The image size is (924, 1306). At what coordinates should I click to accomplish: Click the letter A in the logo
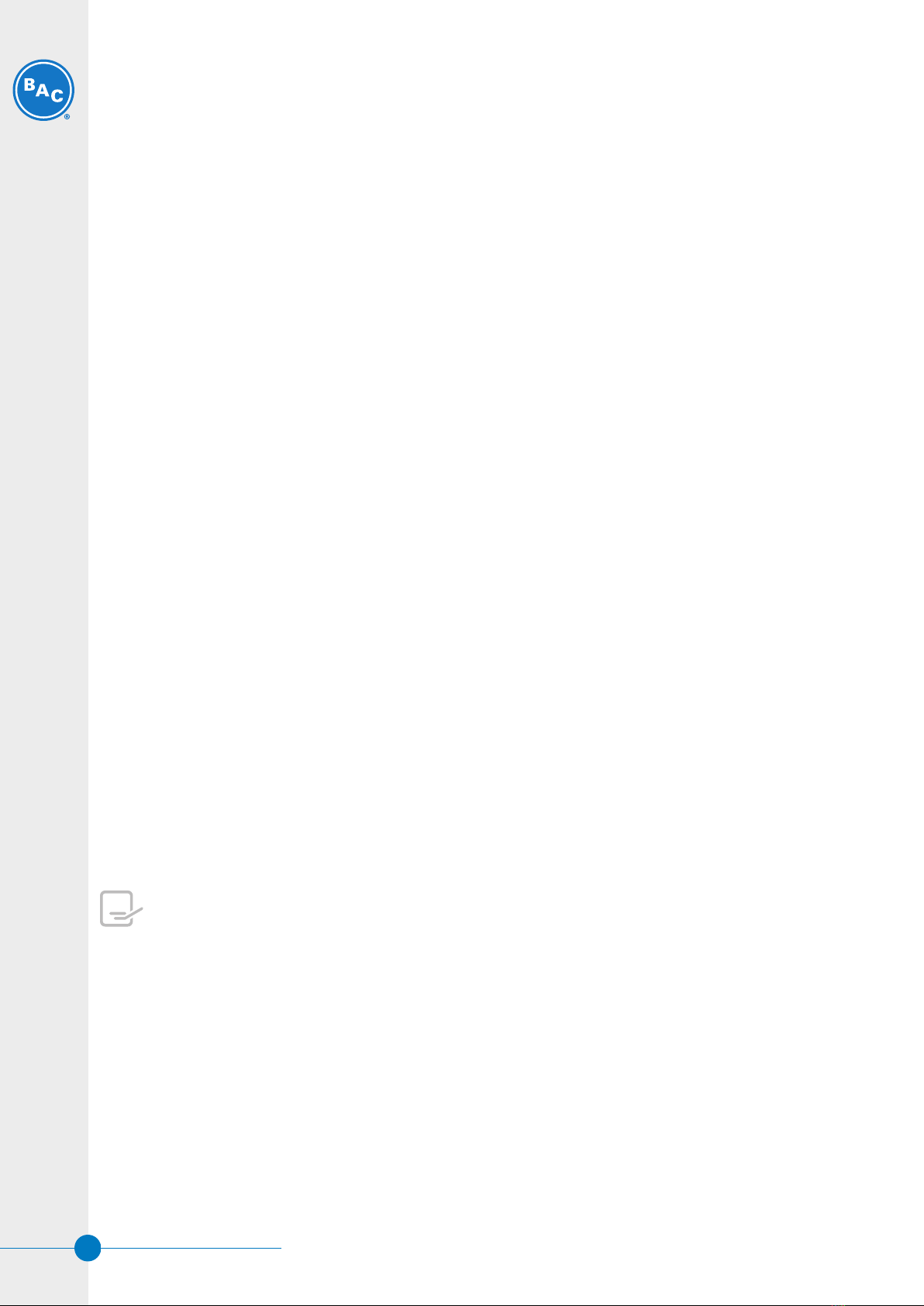coord(42,91)
